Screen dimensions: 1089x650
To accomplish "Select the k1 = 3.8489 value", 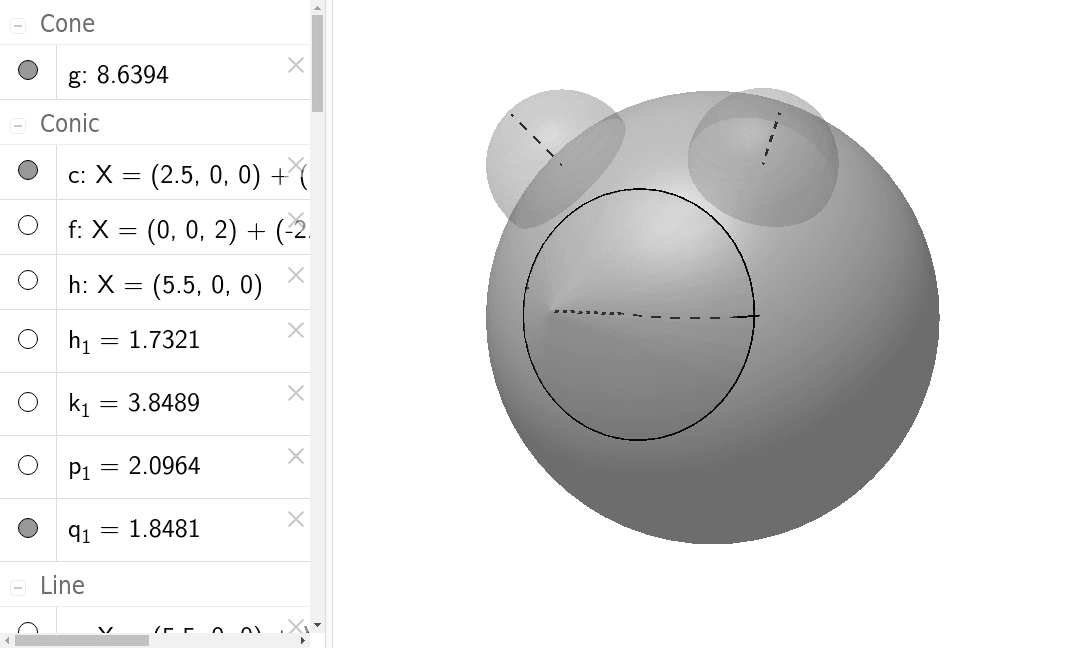I will (x=134, y=403).
